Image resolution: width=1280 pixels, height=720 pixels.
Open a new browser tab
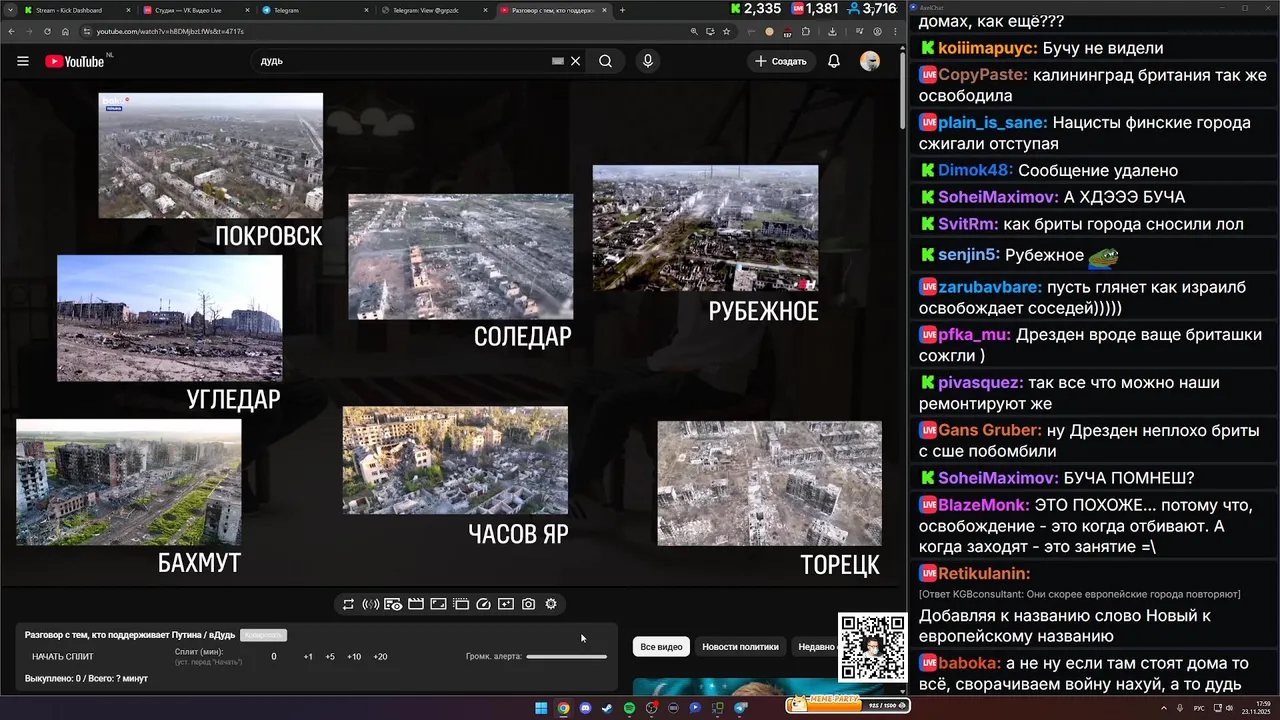622,10
